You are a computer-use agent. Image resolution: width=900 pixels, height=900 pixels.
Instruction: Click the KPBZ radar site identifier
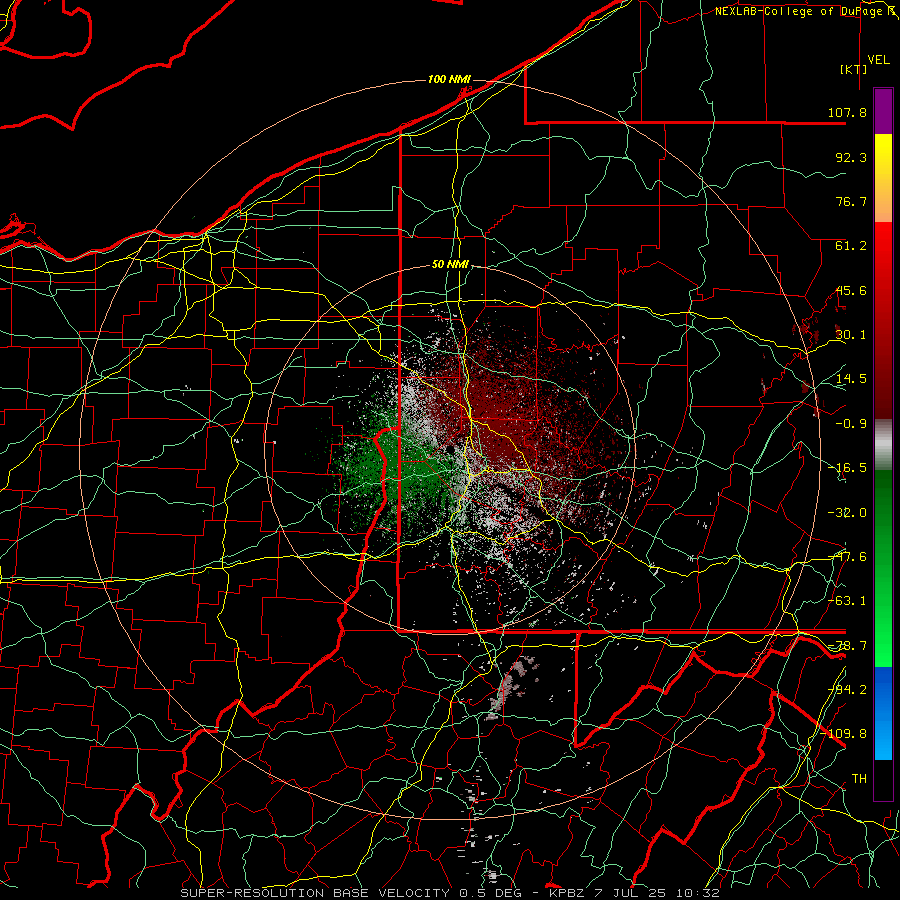click(x=568, y=893)
